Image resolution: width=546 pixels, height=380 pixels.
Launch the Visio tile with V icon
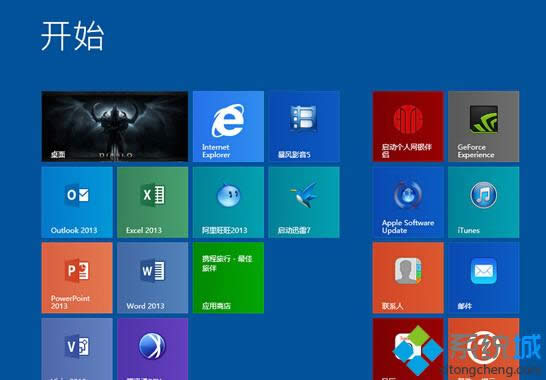(x=77, y=349)
